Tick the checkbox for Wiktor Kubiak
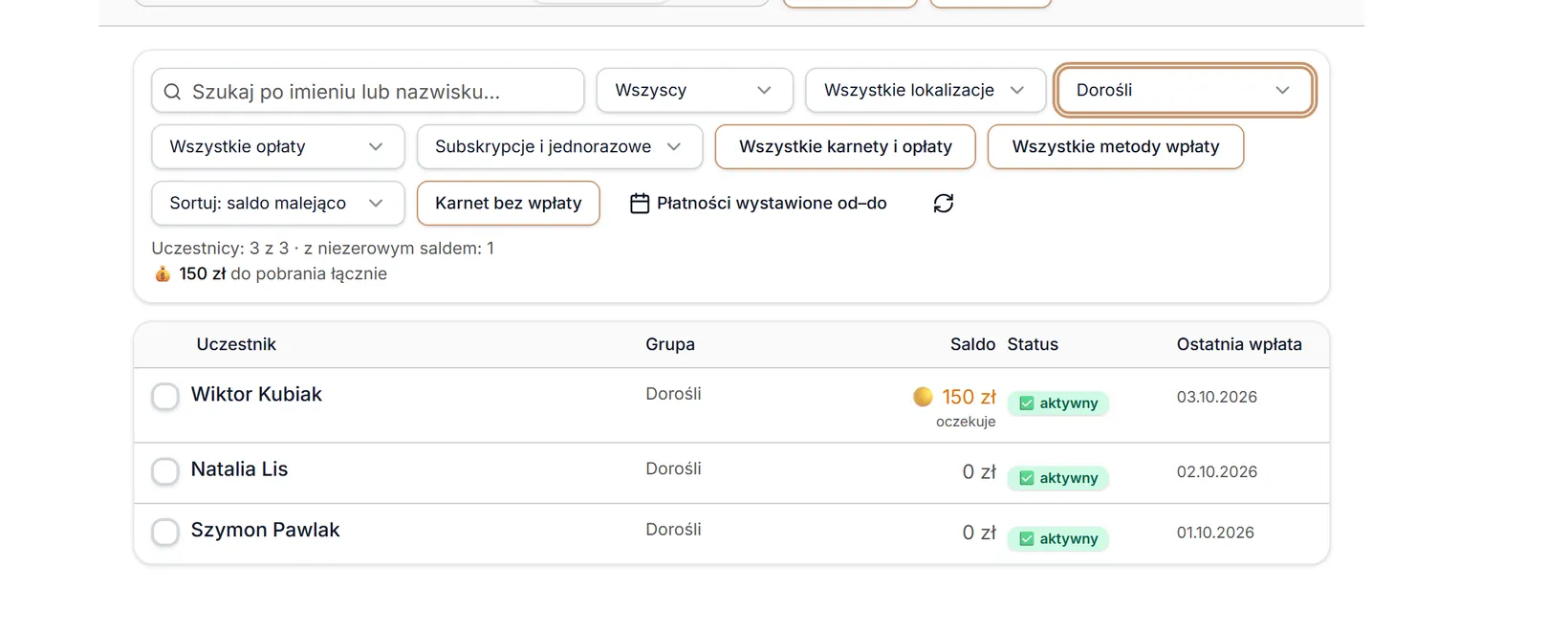Screen dimensions: 1568x631 click(x=165, y=396)
